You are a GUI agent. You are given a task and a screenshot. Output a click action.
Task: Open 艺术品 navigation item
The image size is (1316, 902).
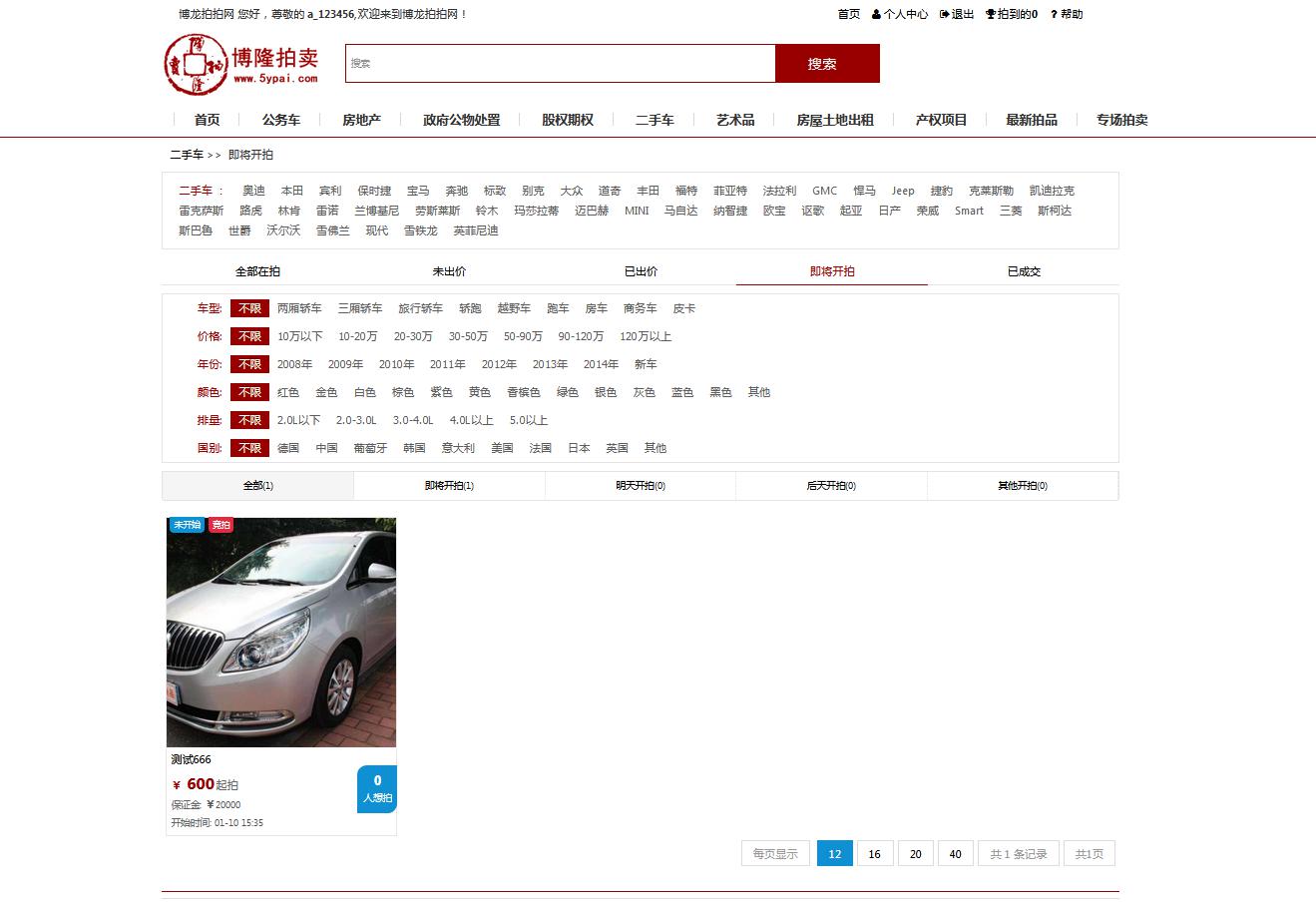(735, 120)
